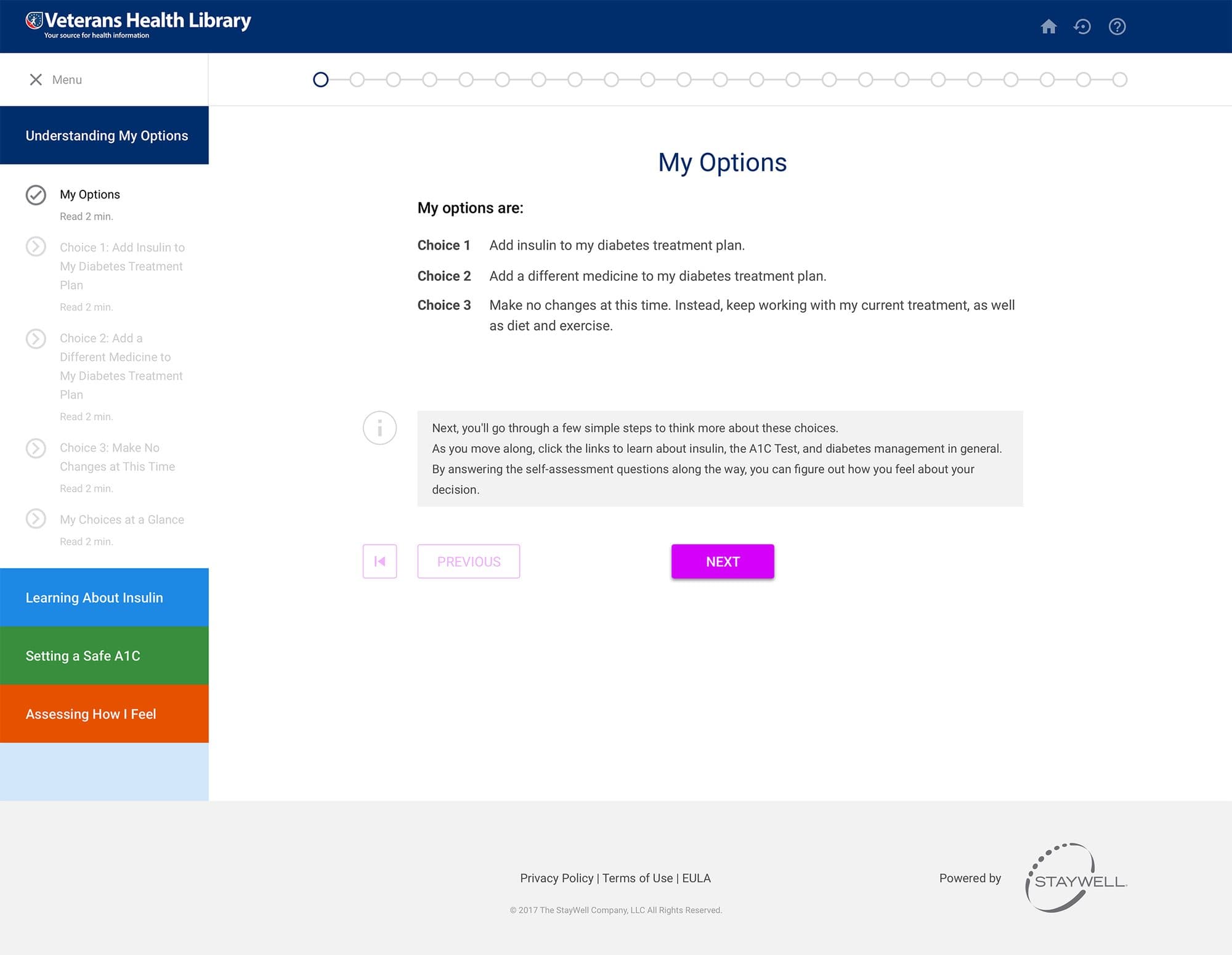The width and height of the screenshot is (1232, 955).
Task: Close the menu with the X icon
Action: pyautogui.click(x=36, y=79)
